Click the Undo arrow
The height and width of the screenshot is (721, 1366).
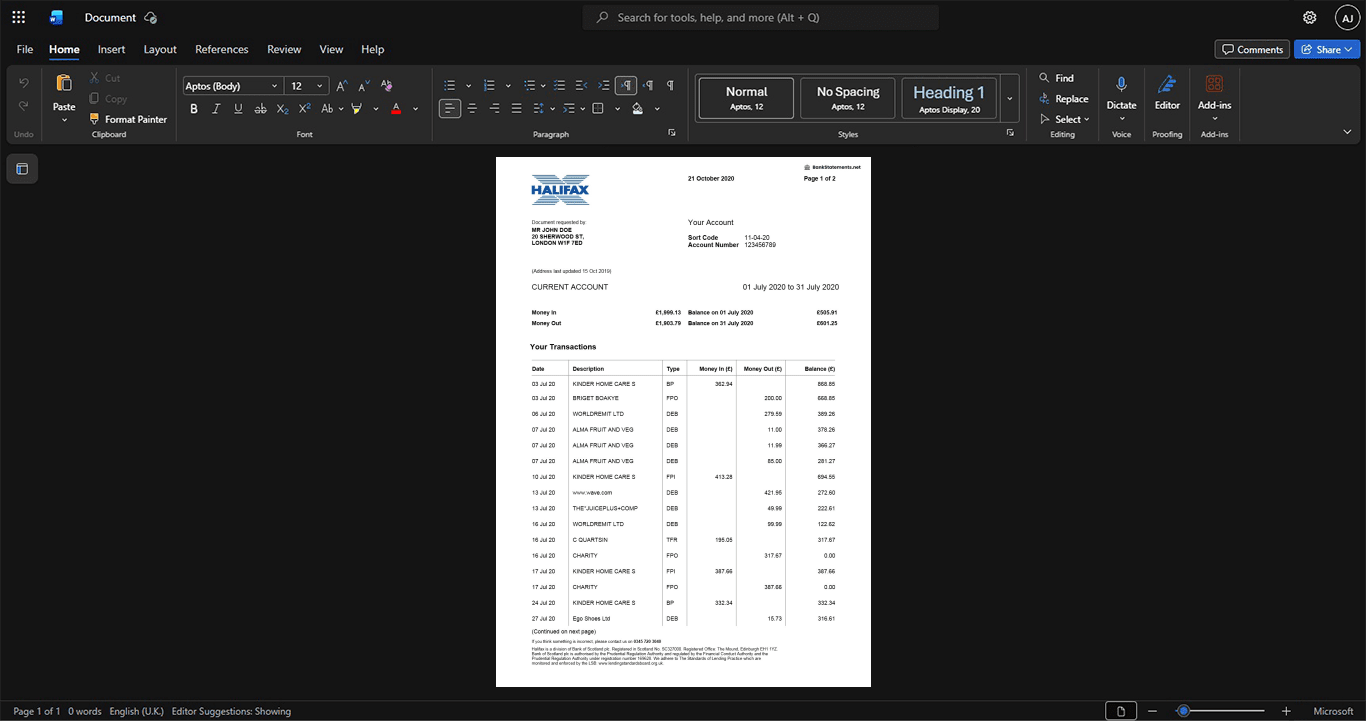pos(24,82)
